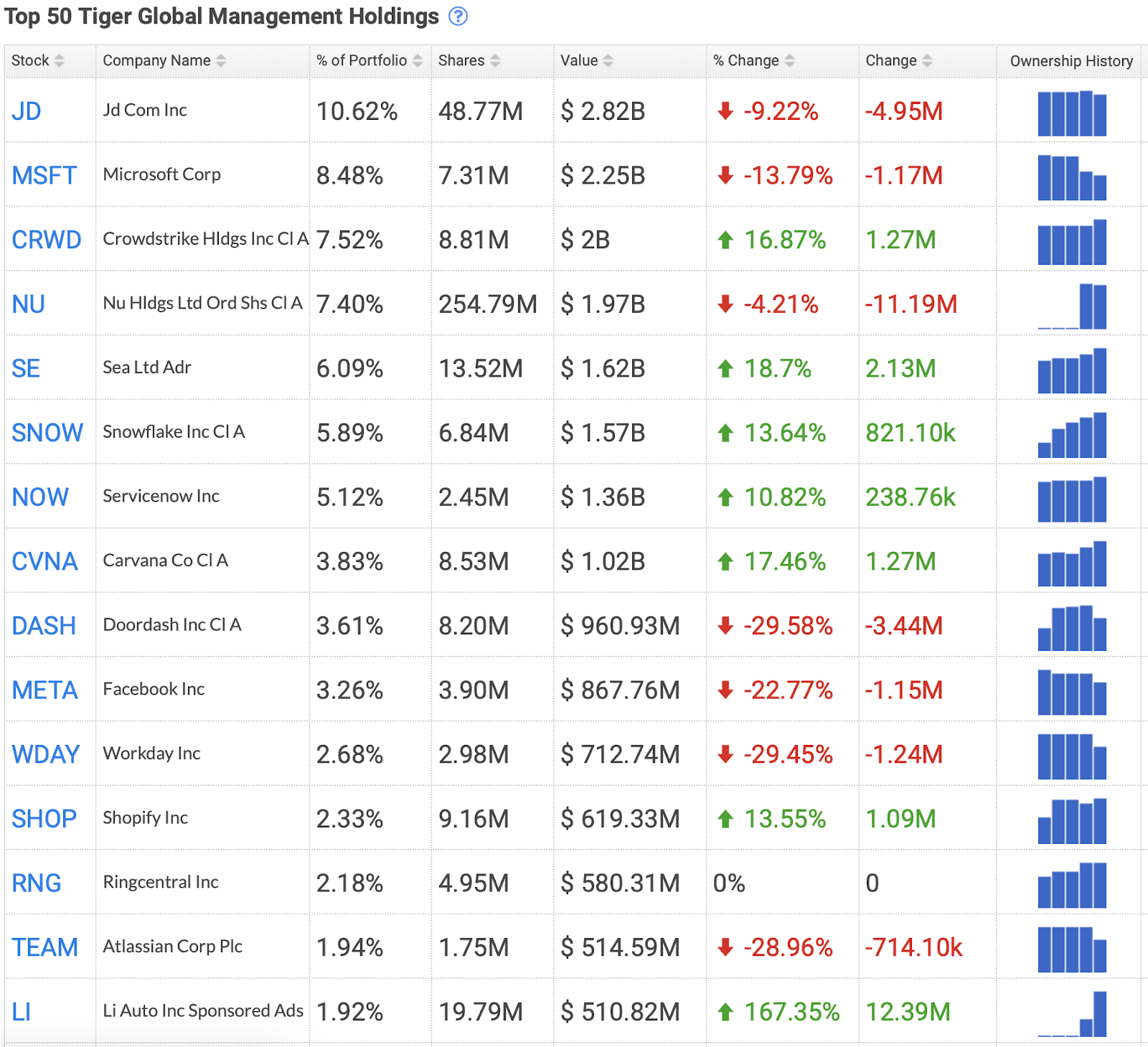Screen dimensions: 1148x1047
Task: Open the DASH stock link
Action: click(x=44, y=626)
